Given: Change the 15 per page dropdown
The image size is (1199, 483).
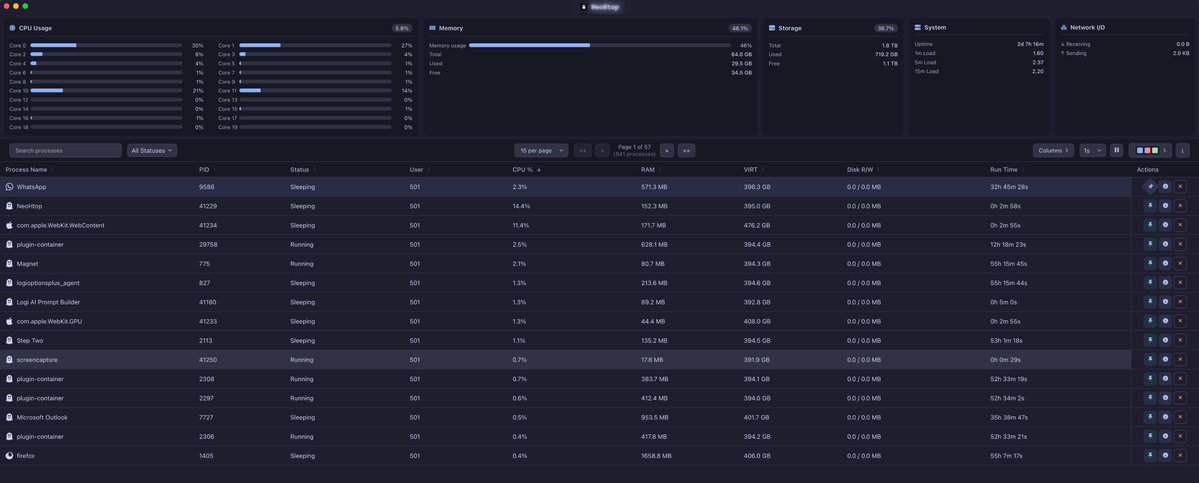Looking at the screenshot, I should click(541, 151).
